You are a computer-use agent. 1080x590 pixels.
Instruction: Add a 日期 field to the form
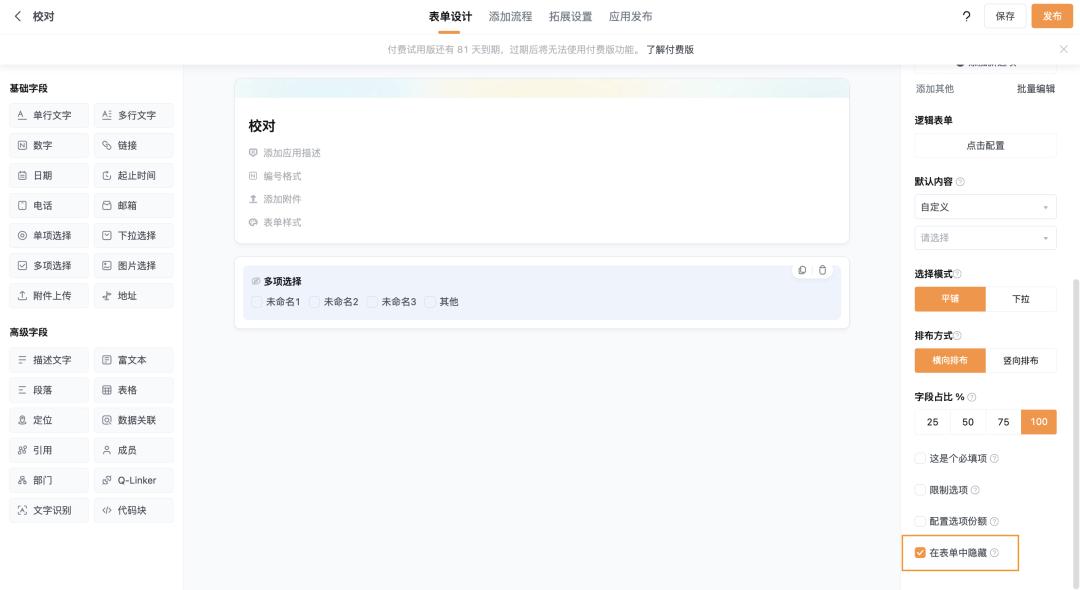coord(48,175)
